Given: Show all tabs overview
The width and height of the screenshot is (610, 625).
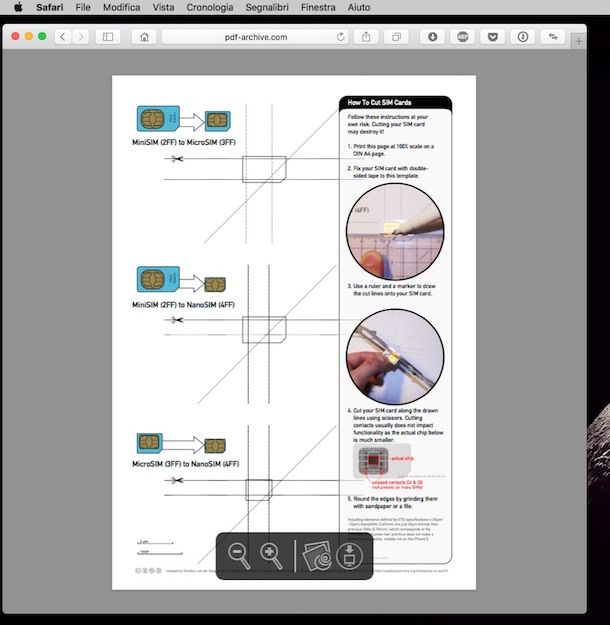Looking at the screenshot, I should [396, 37].
